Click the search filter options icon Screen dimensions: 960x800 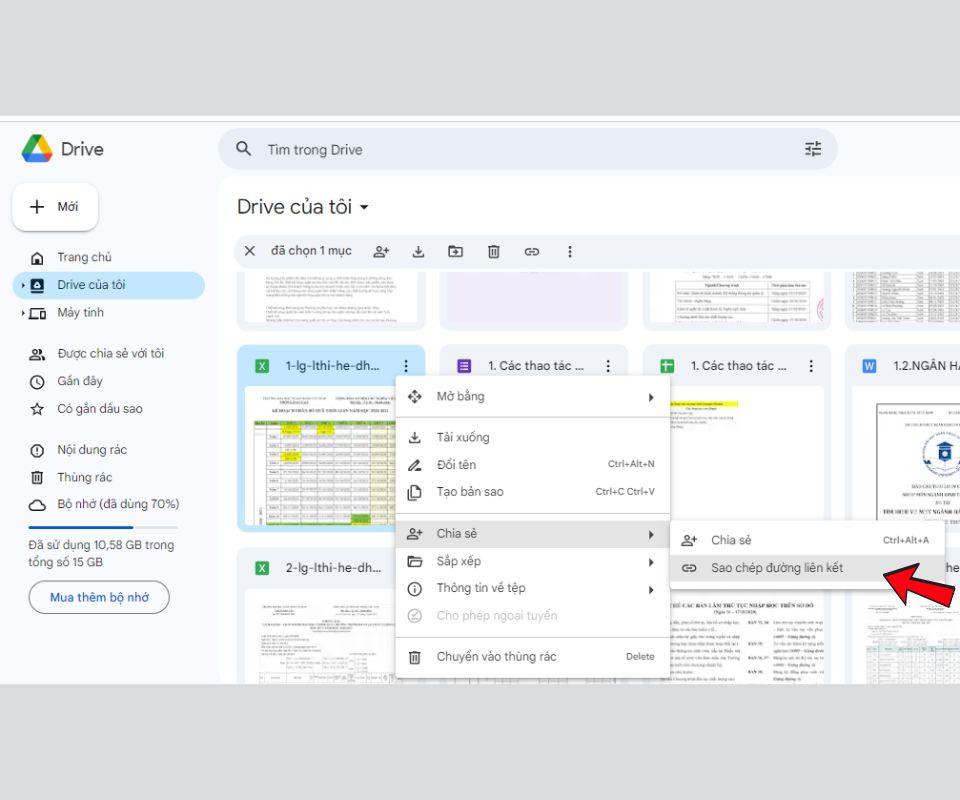pyautogui.click(x=813, y=149)
